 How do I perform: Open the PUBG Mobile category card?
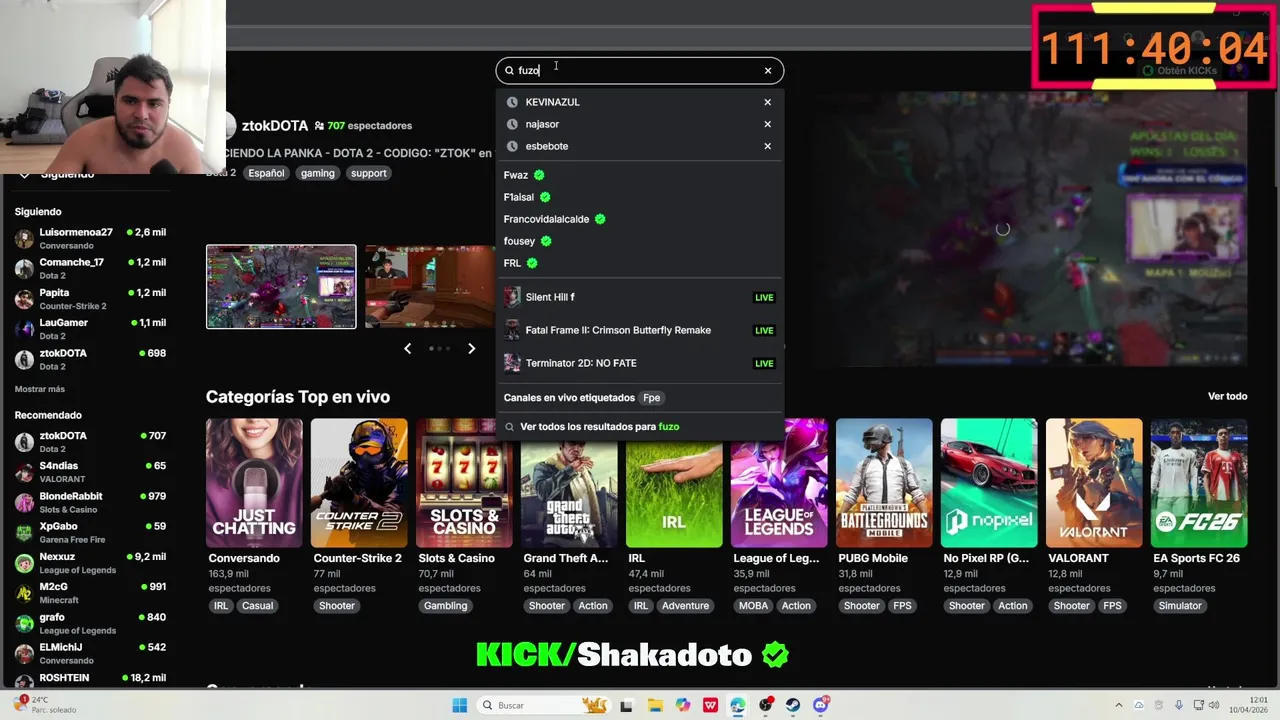click(x=884, y=483)
